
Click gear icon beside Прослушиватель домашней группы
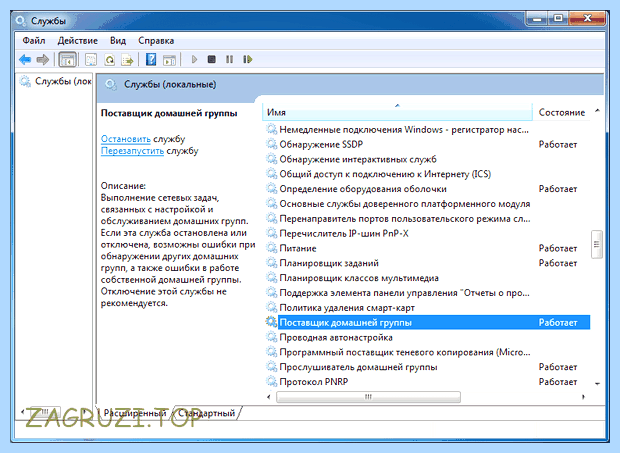pyautogui.click(x=271, y=367)
